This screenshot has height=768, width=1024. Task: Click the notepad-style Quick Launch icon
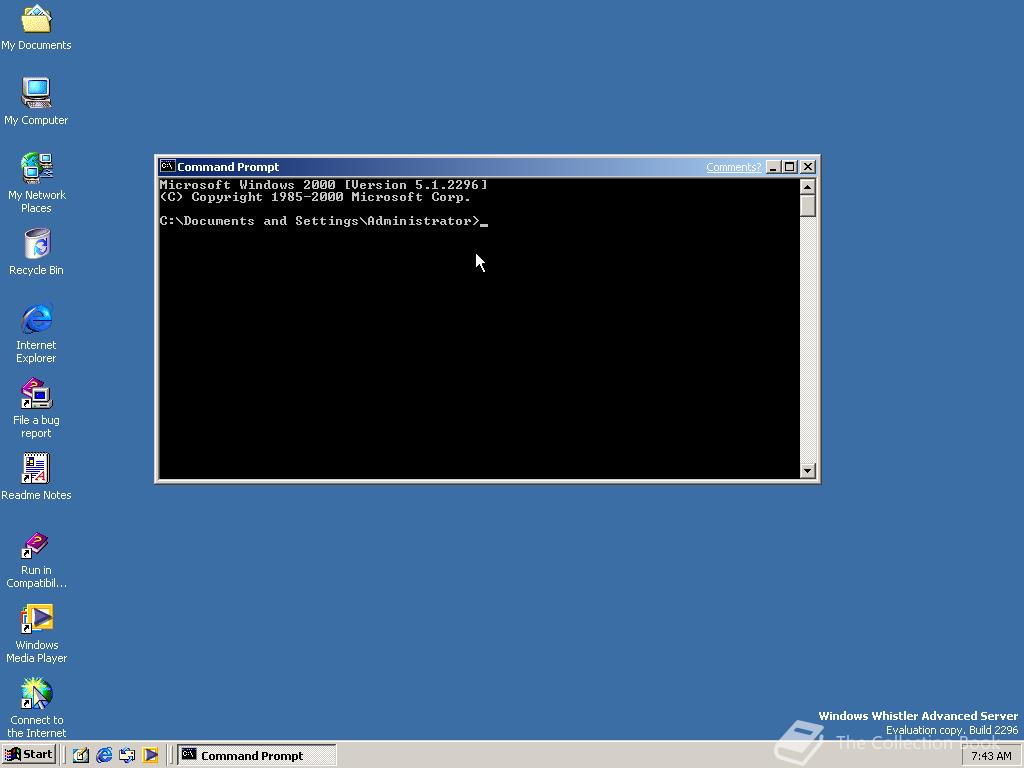(80, 755)
